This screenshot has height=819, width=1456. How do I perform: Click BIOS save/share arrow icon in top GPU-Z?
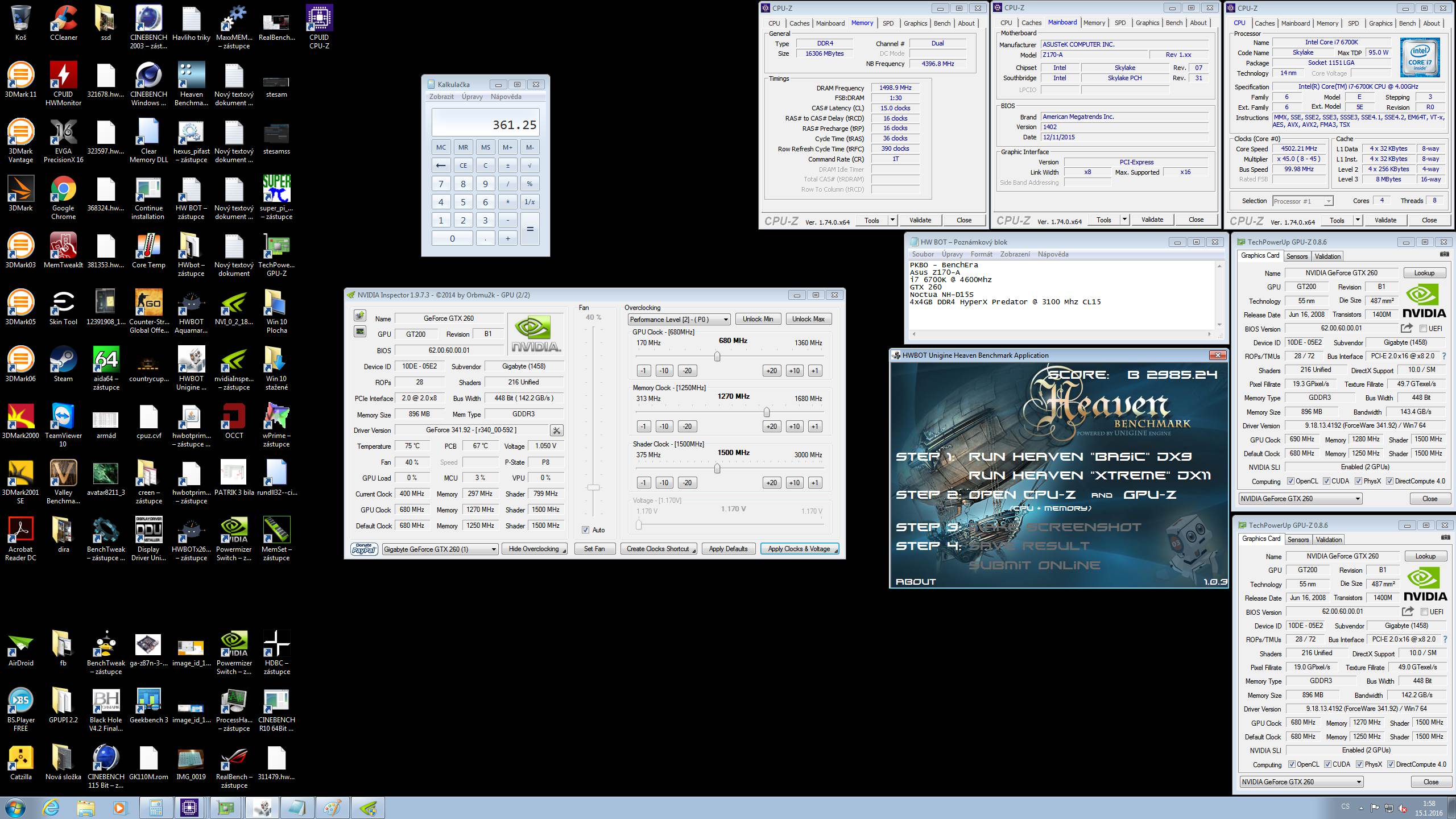(x=1407, y=328)
